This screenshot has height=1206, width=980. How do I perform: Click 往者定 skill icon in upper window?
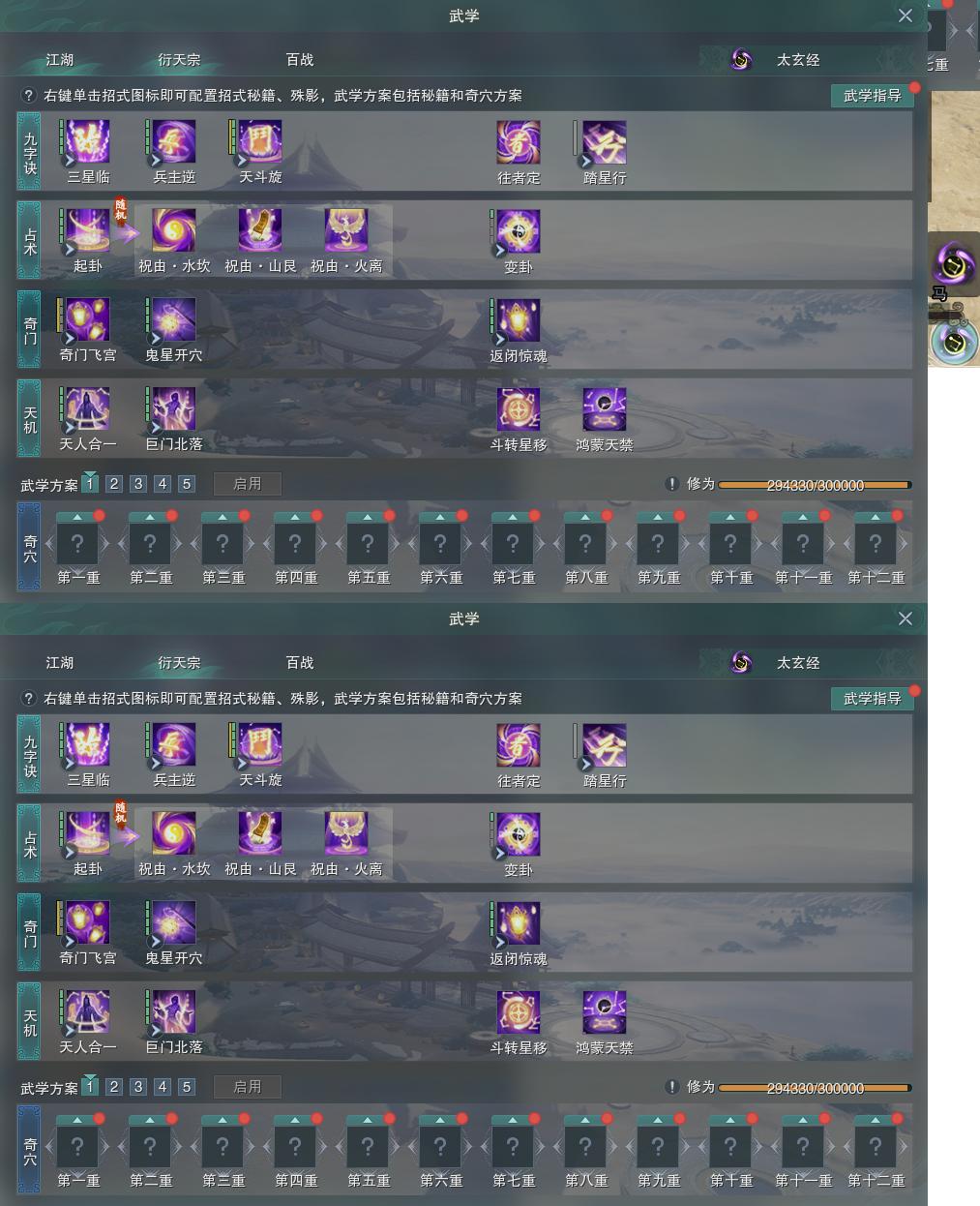point(519,142)
